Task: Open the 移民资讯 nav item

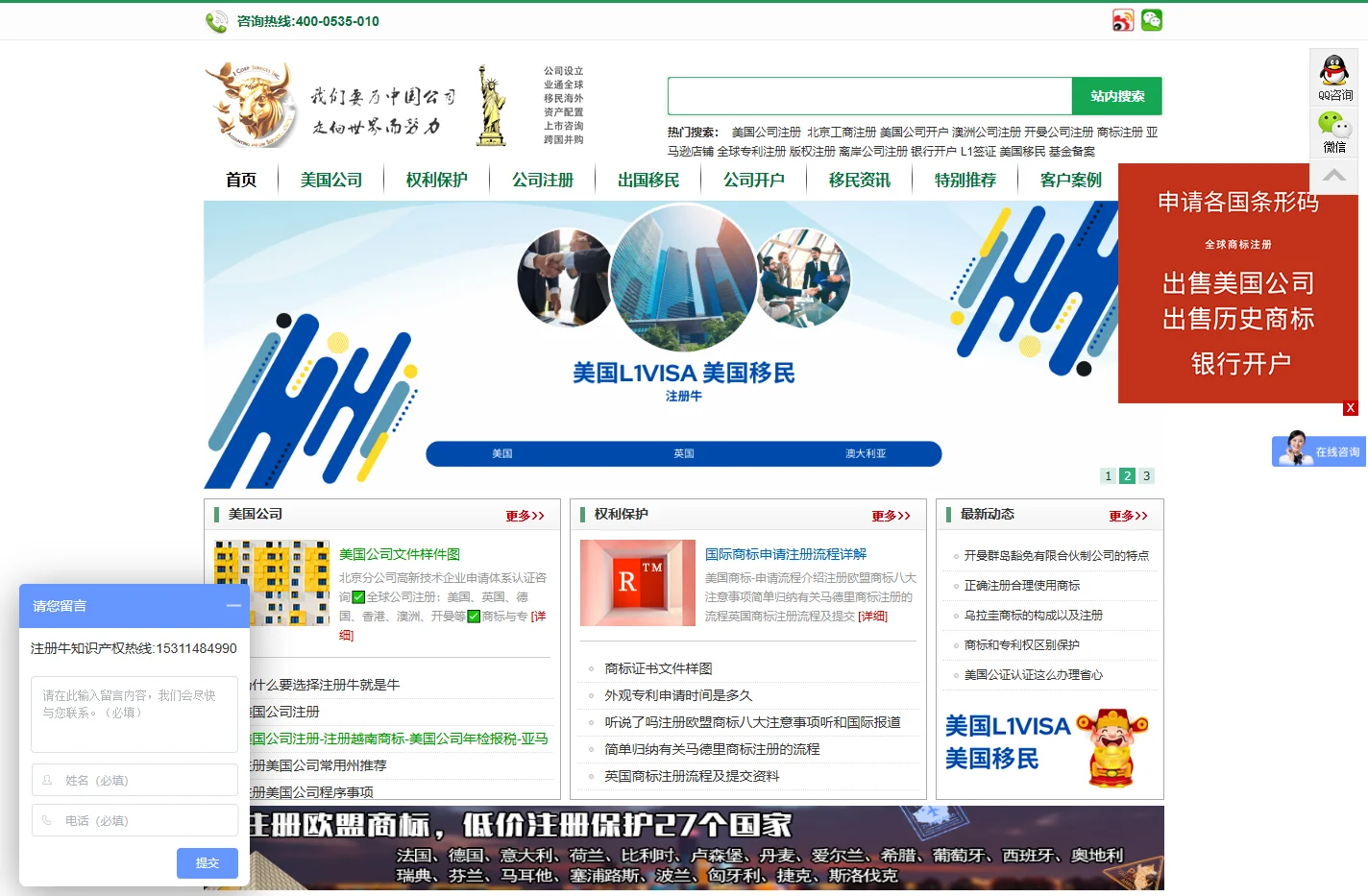Action: point(860,181)
